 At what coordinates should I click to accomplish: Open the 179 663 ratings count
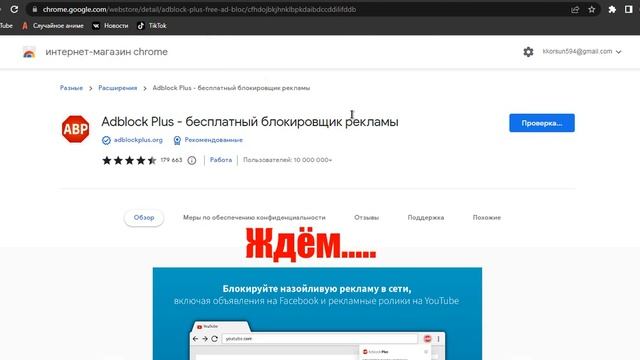pyautogui.click(x=171, y=160)
